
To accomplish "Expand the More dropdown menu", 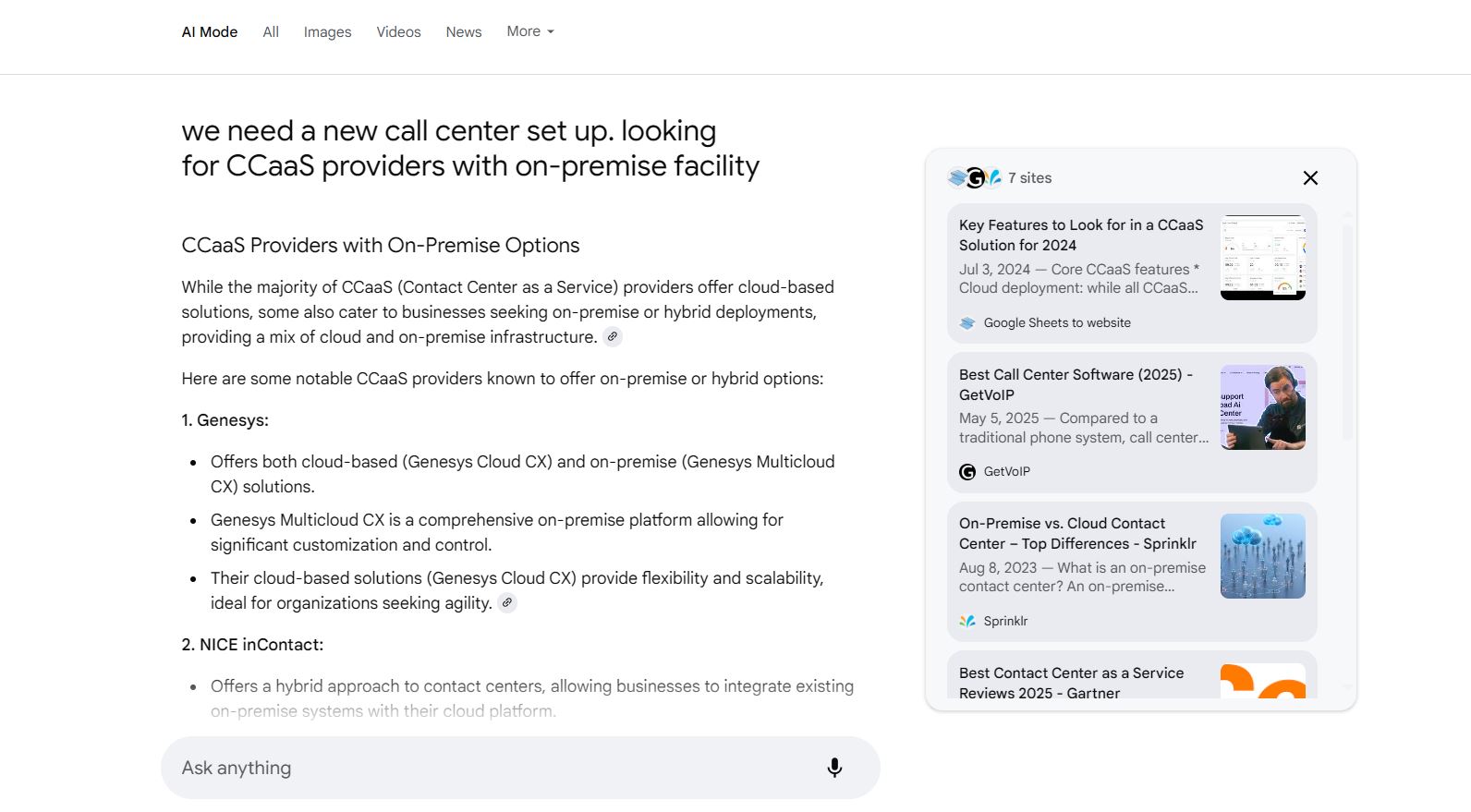I will [530, 31].
